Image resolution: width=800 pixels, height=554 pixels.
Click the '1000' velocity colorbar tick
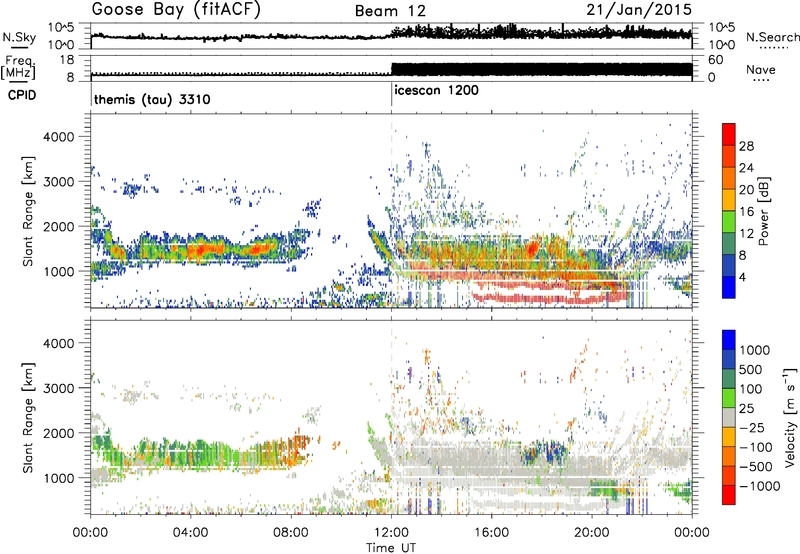(755, 350)
